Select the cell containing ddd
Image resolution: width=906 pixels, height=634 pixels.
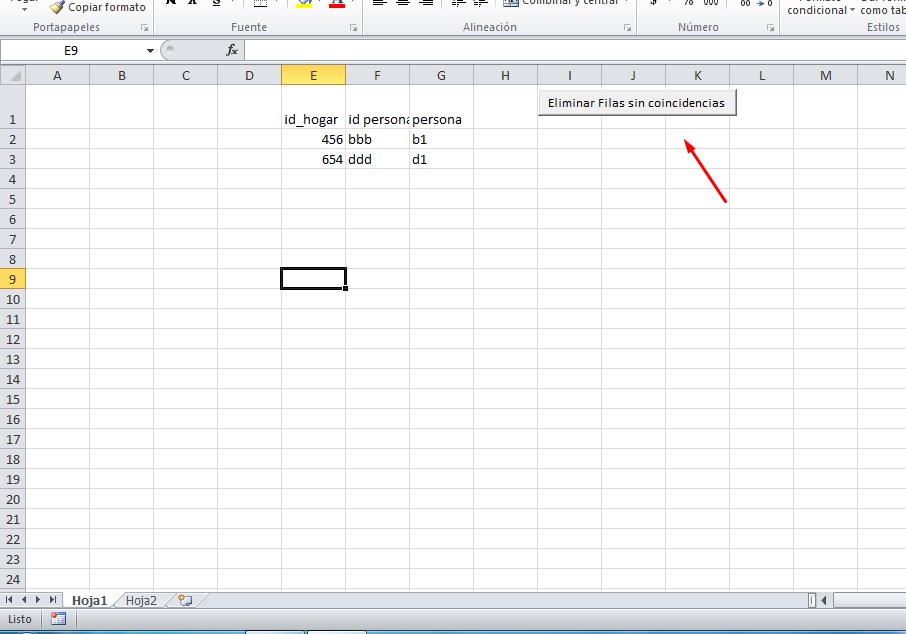tap(378, 160)
